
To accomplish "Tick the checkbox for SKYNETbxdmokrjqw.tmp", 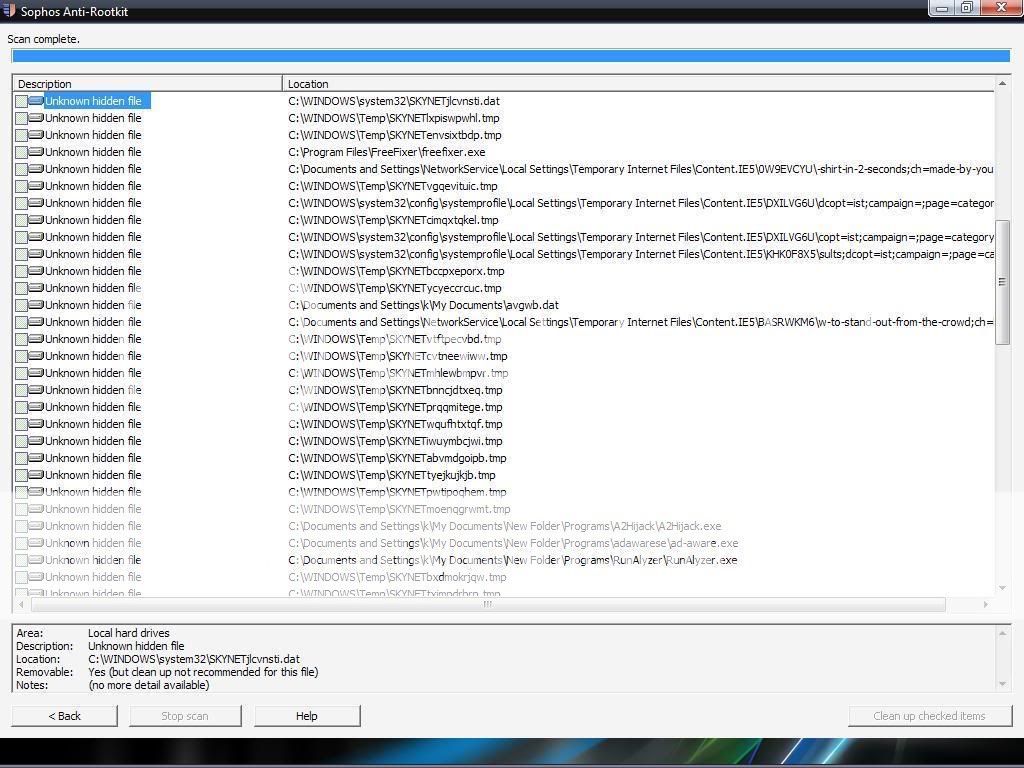I will coord(21,577).
